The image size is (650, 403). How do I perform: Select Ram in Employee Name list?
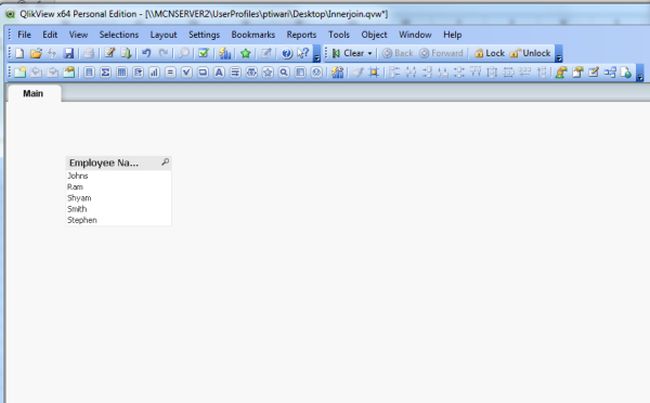[119, 187]
